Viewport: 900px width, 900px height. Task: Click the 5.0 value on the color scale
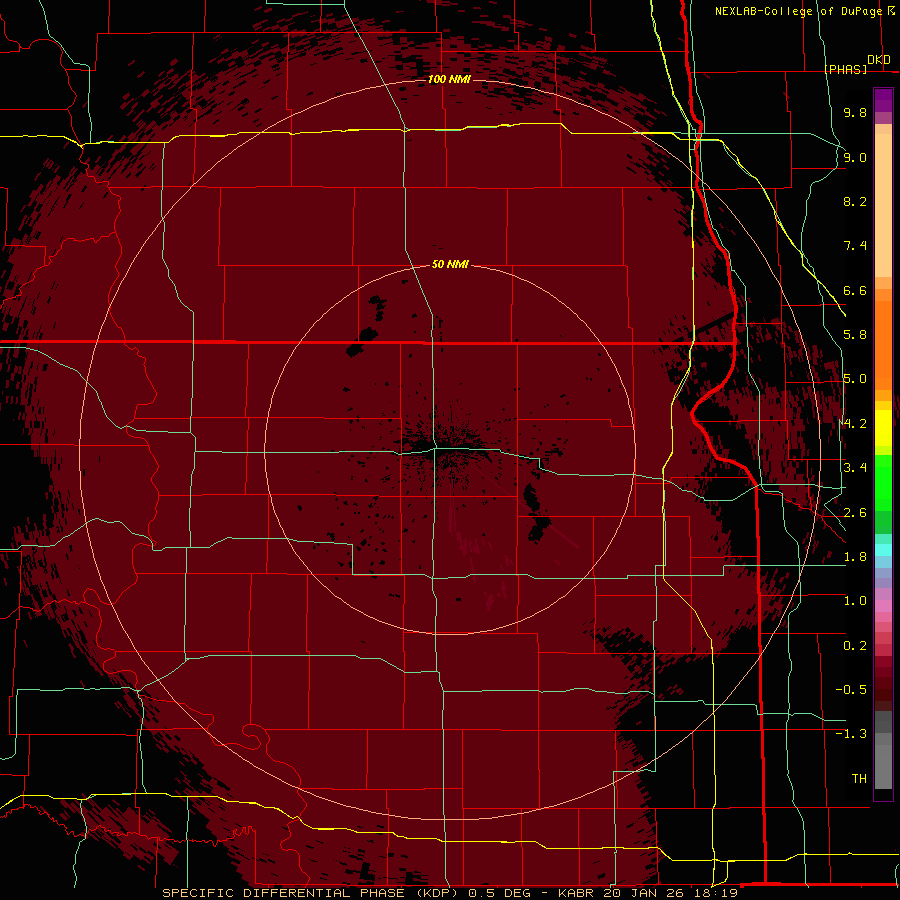coord(855,379)
